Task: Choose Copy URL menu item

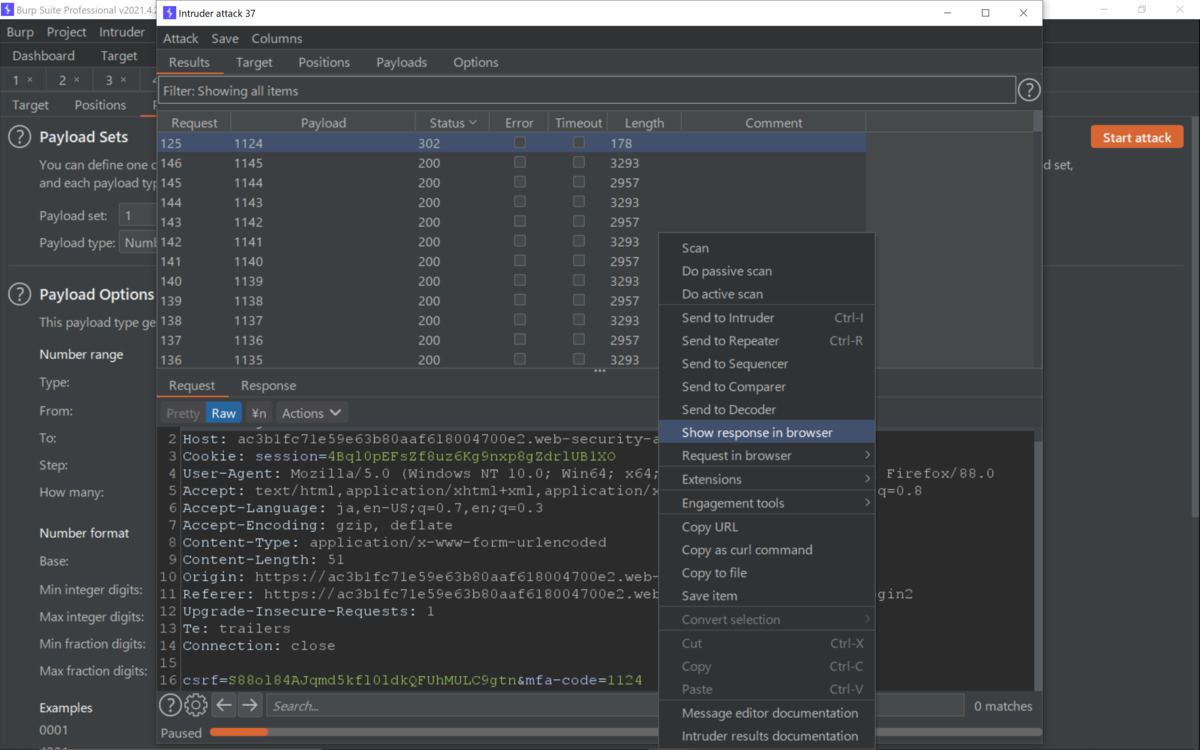Action: [767, 527]
